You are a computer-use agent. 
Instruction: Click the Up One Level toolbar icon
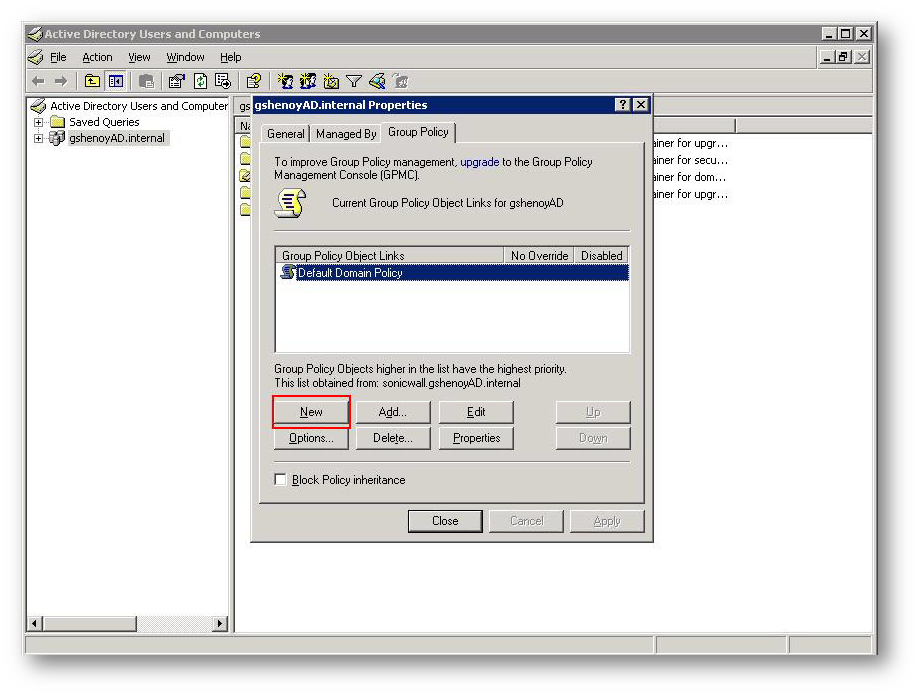coord(92,82)
